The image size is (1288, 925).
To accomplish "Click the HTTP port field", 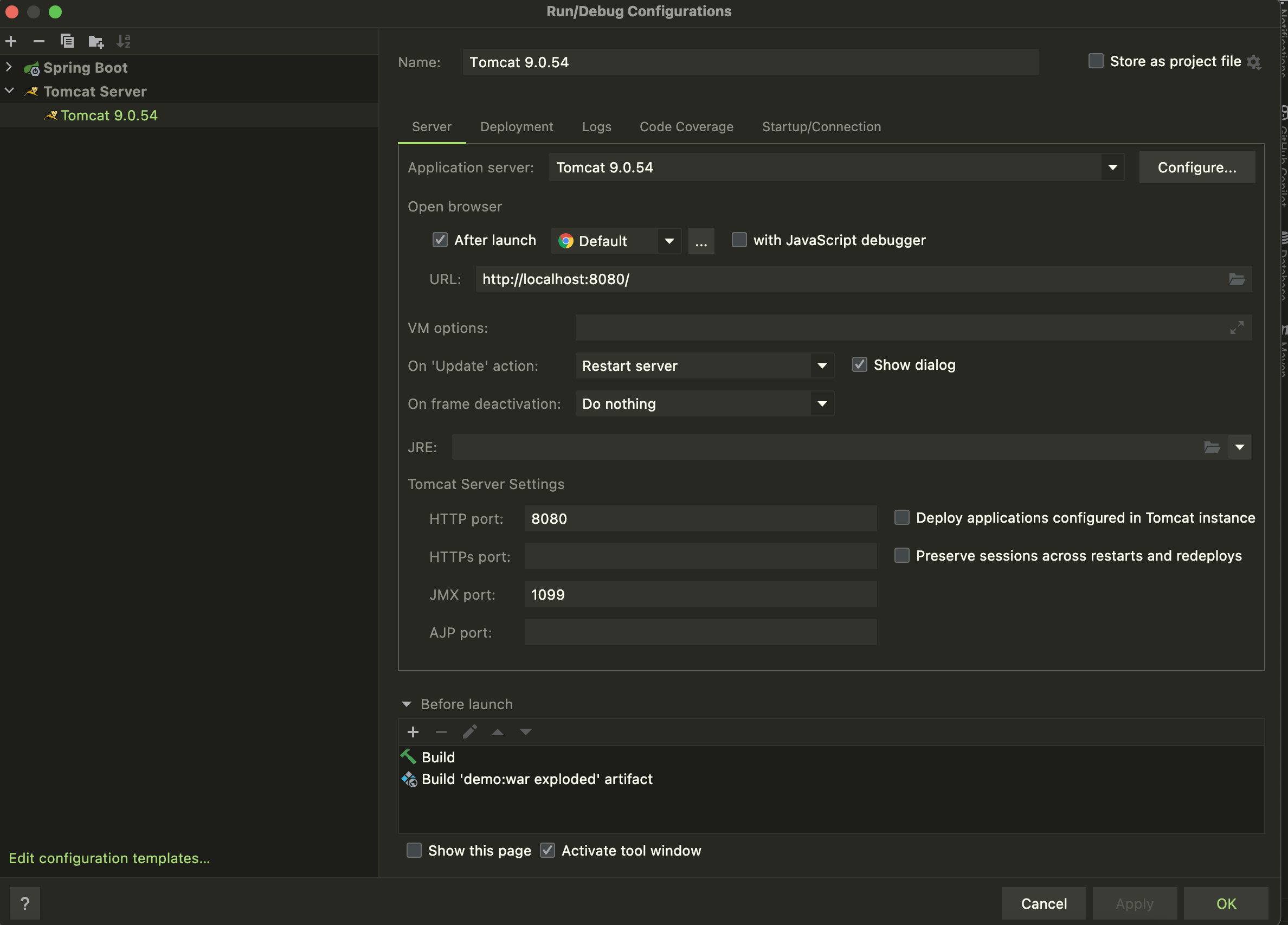I will pos(700,518).
